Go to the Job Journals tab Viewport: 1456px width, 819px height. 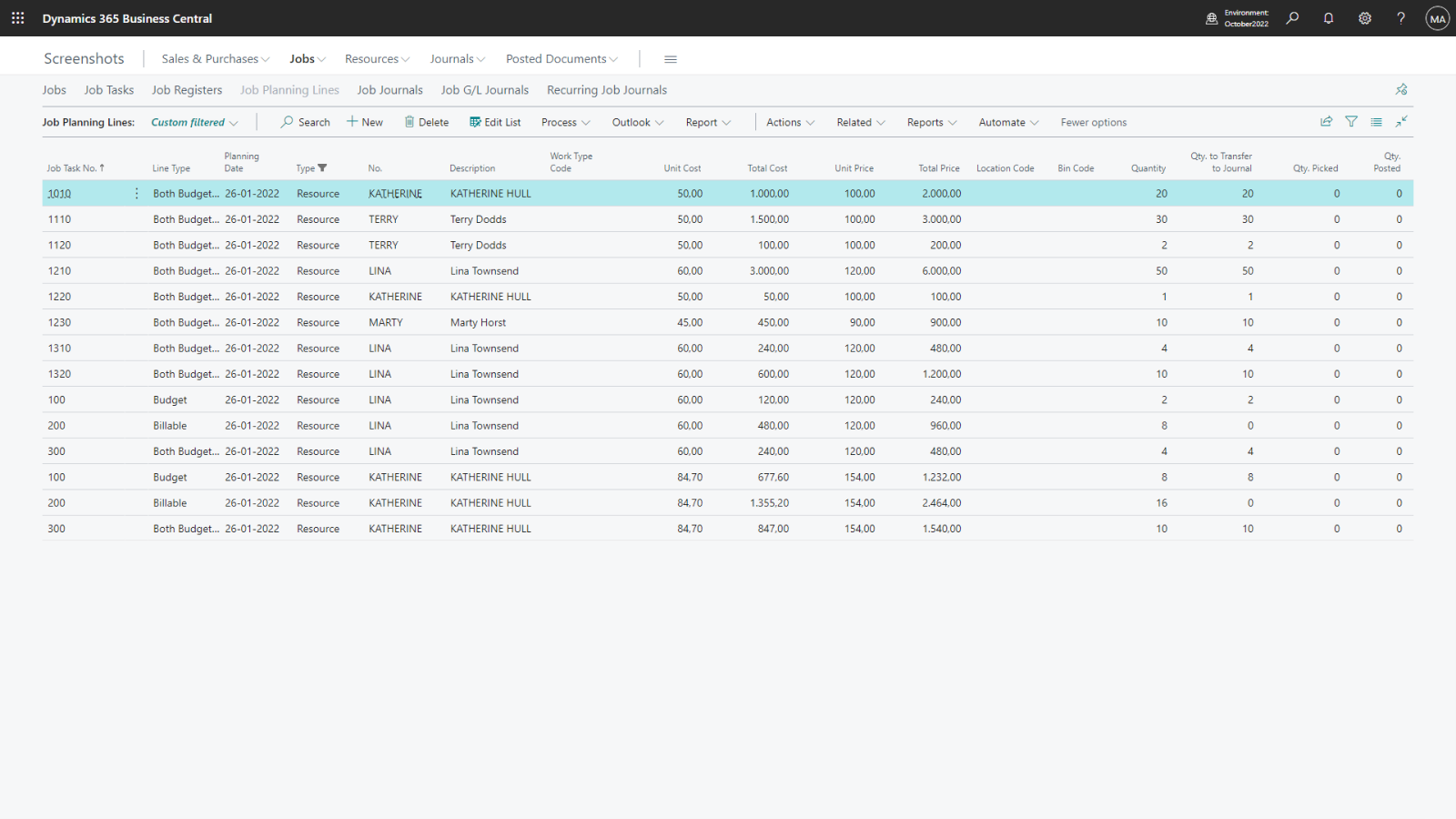pyautogui.click(x=389, y=90)
